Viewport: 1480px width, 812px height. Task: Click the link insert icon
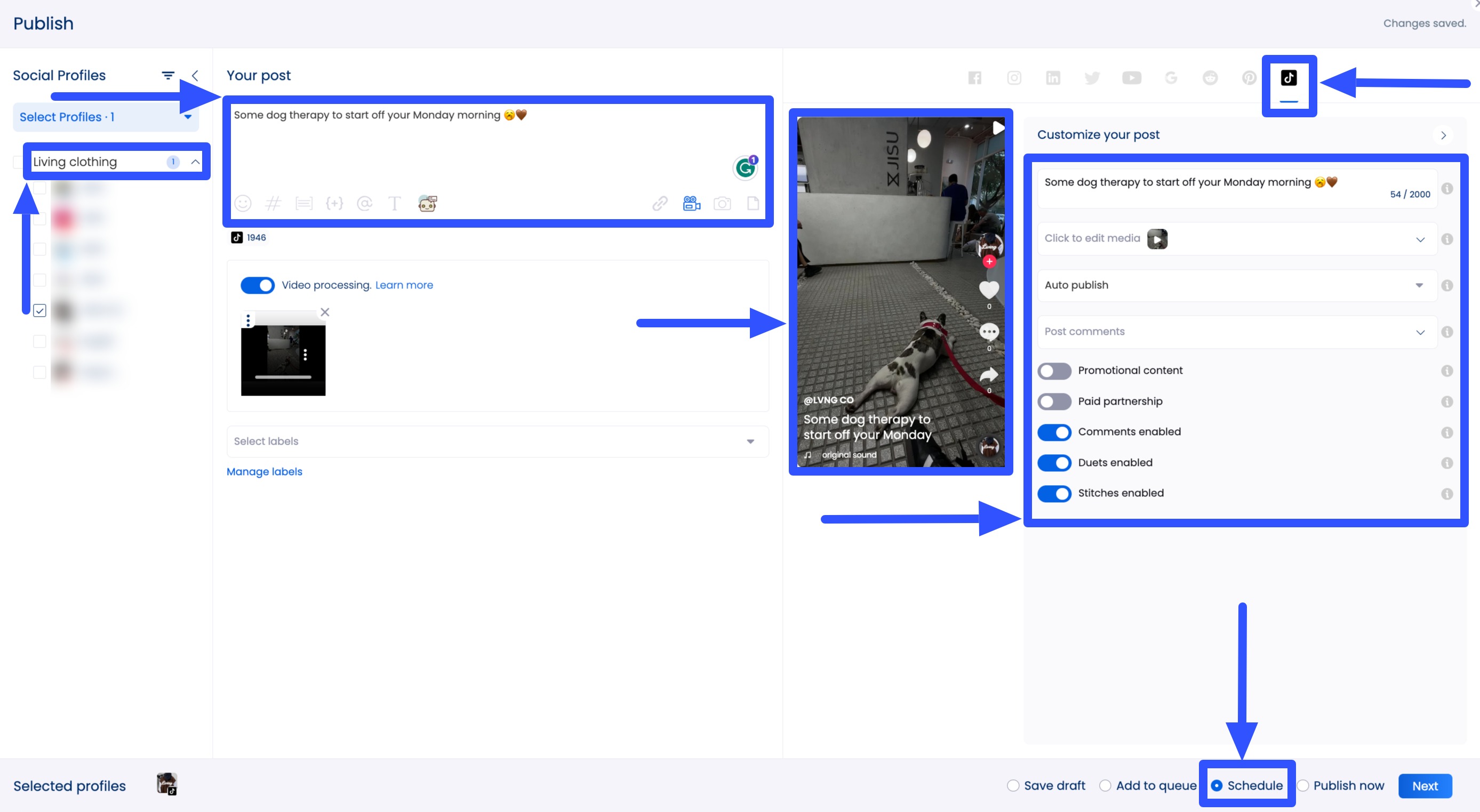(x=660, y=203)
